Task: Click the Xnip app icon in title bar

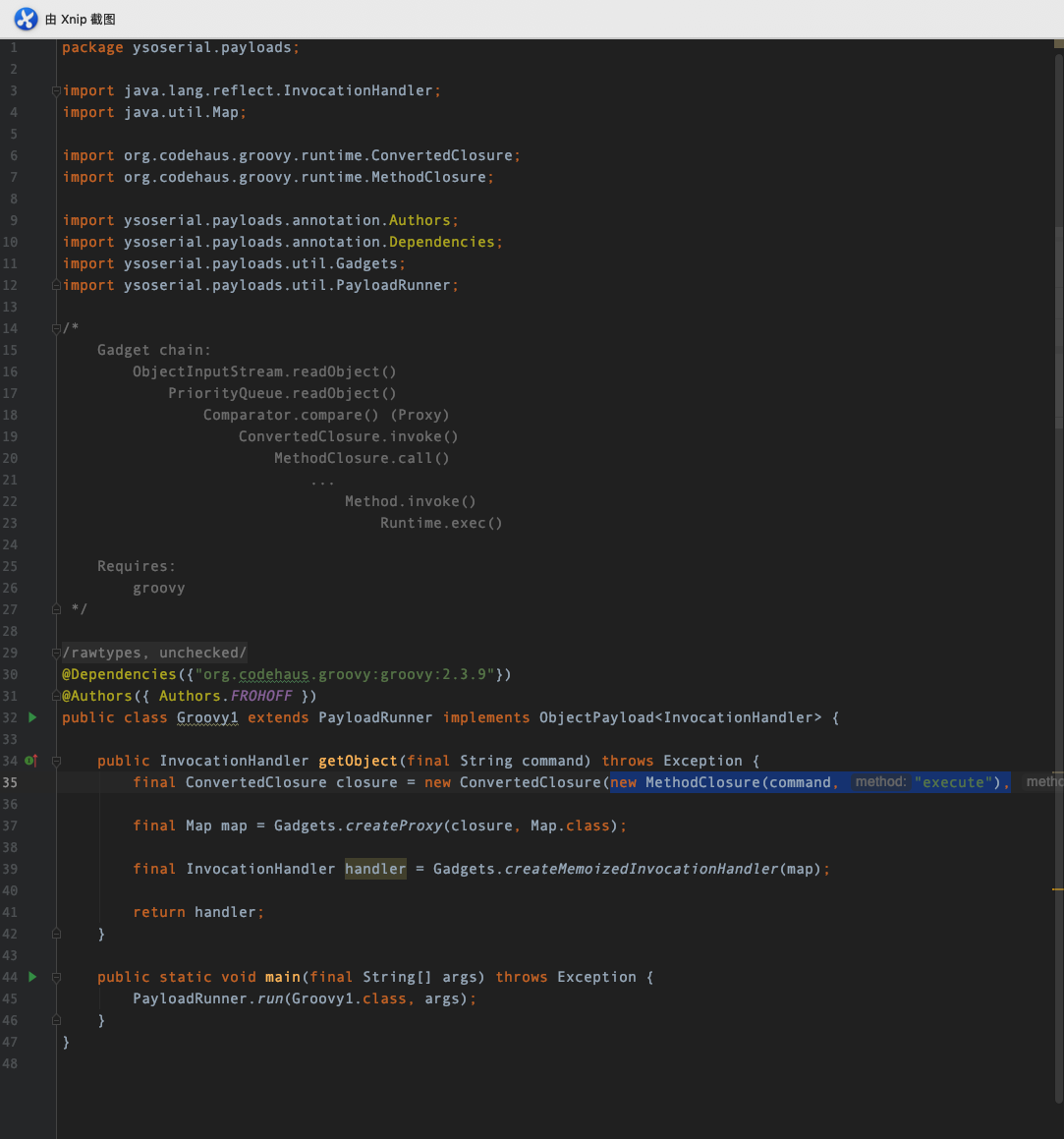Action: coord(26,19)
